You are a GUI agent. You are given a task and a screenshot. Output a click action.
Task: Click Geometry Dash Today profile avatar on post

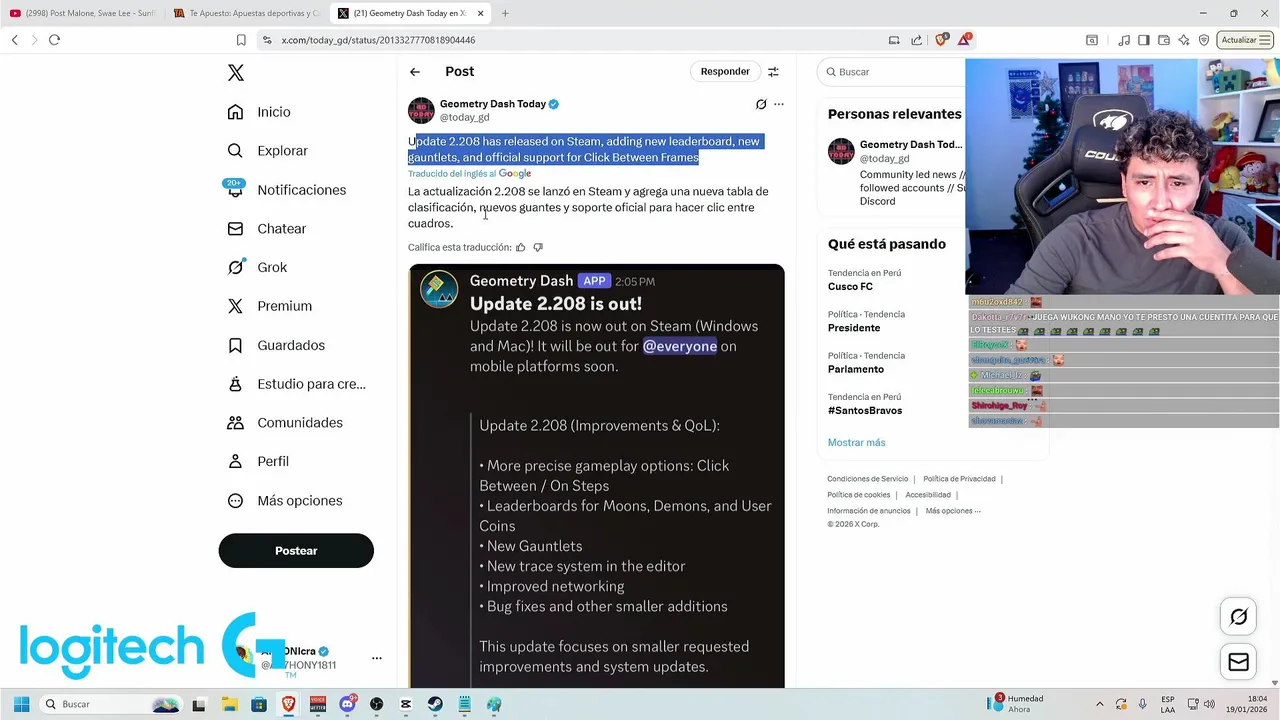tap(421, 111)
